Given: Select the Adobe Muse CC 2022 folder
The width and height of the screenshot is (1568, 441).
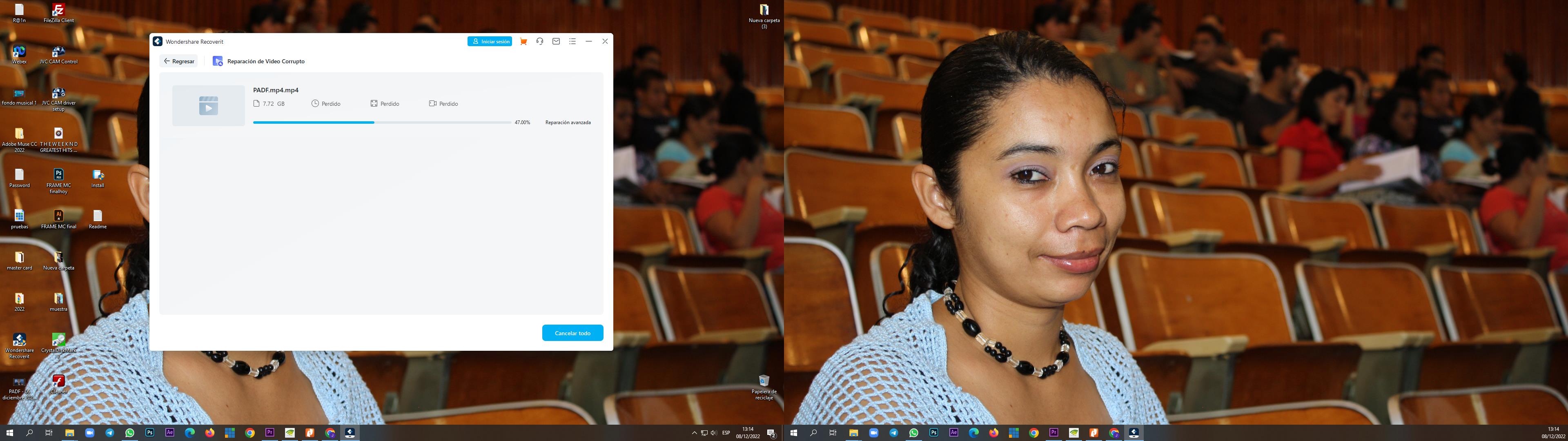Looking at the screenshot, I should [20, 134].
